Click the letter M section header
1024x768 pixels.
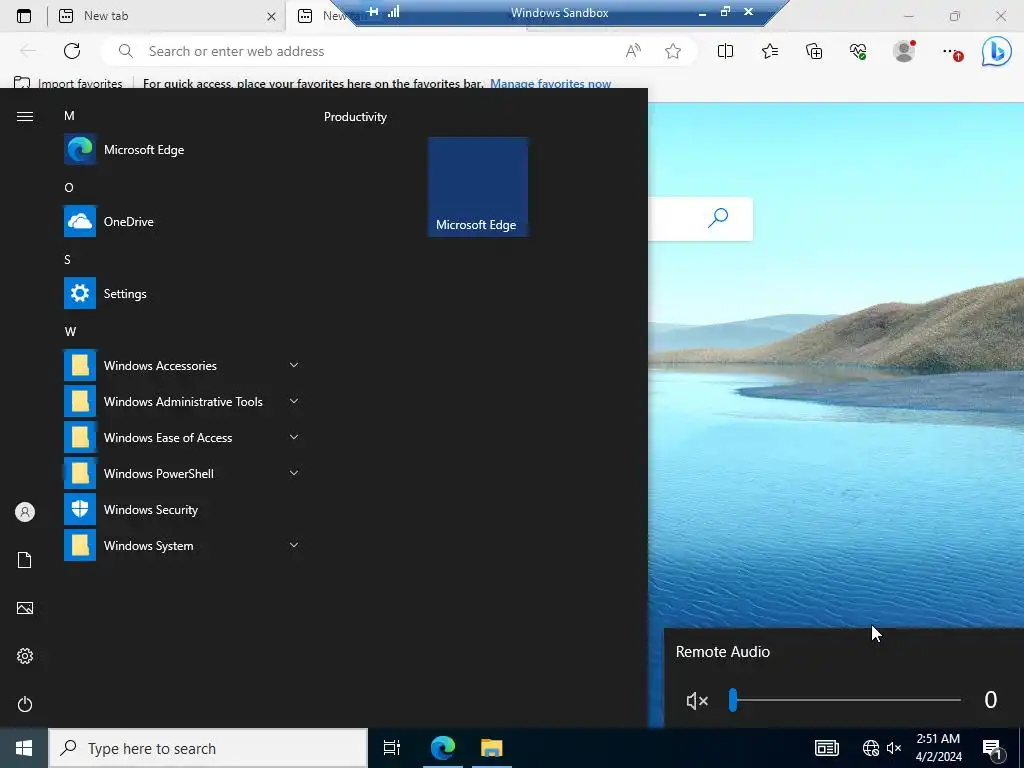click(69, 116)
